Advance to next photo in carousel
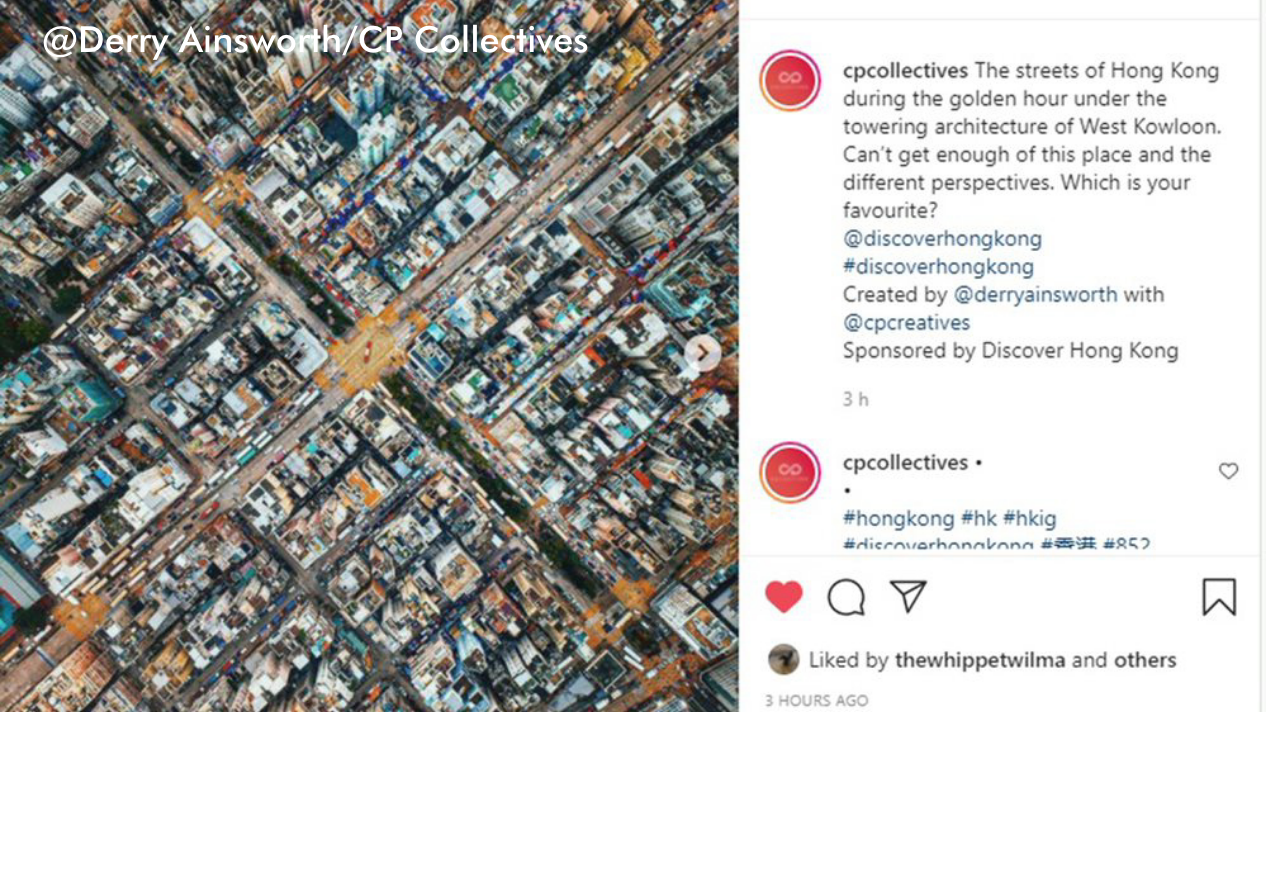This screenshot has width=1266, height=896. click(703, 353)
